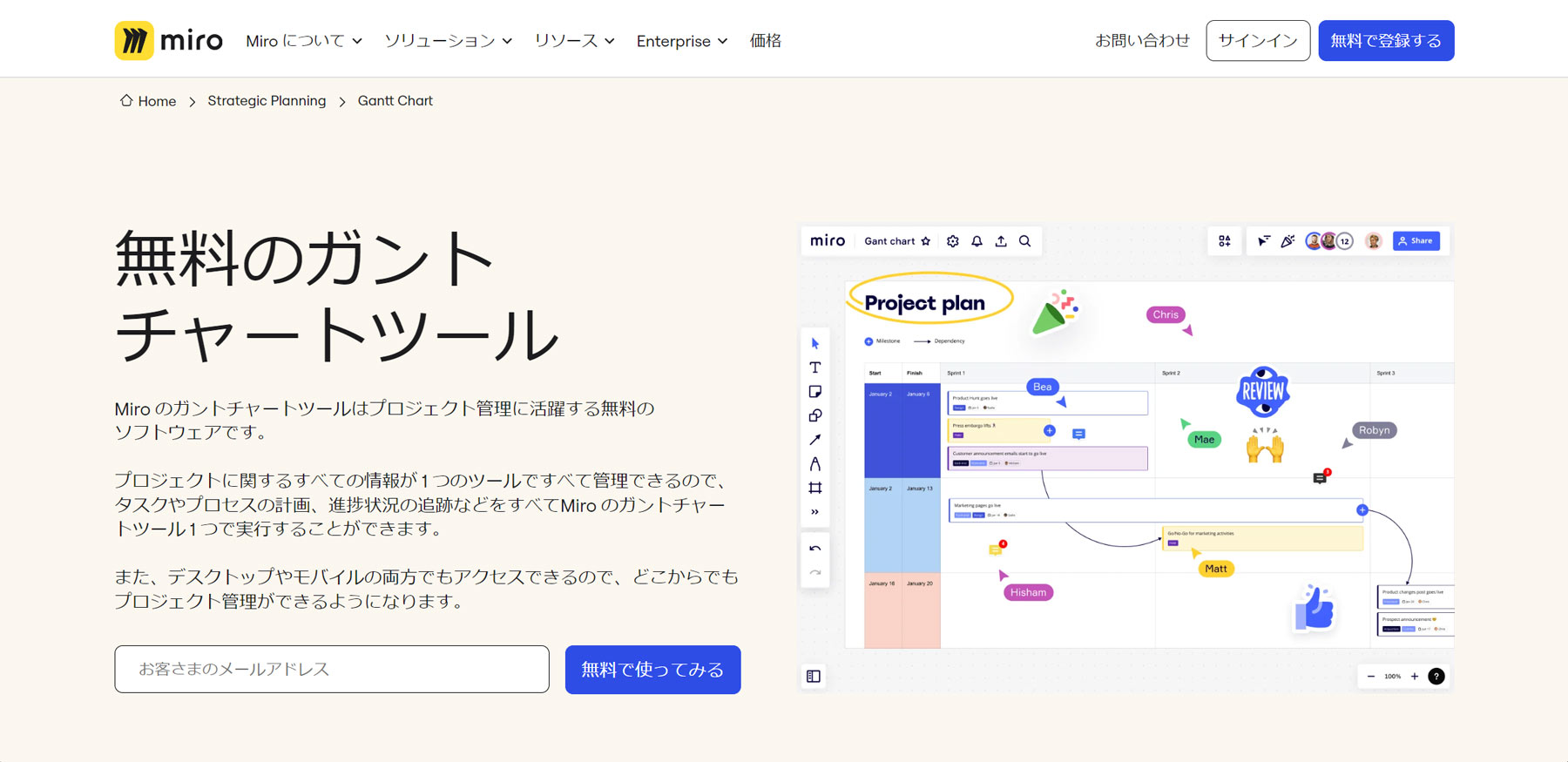
Task: Select the Connection line arrow tool
Action: (815, 440)
